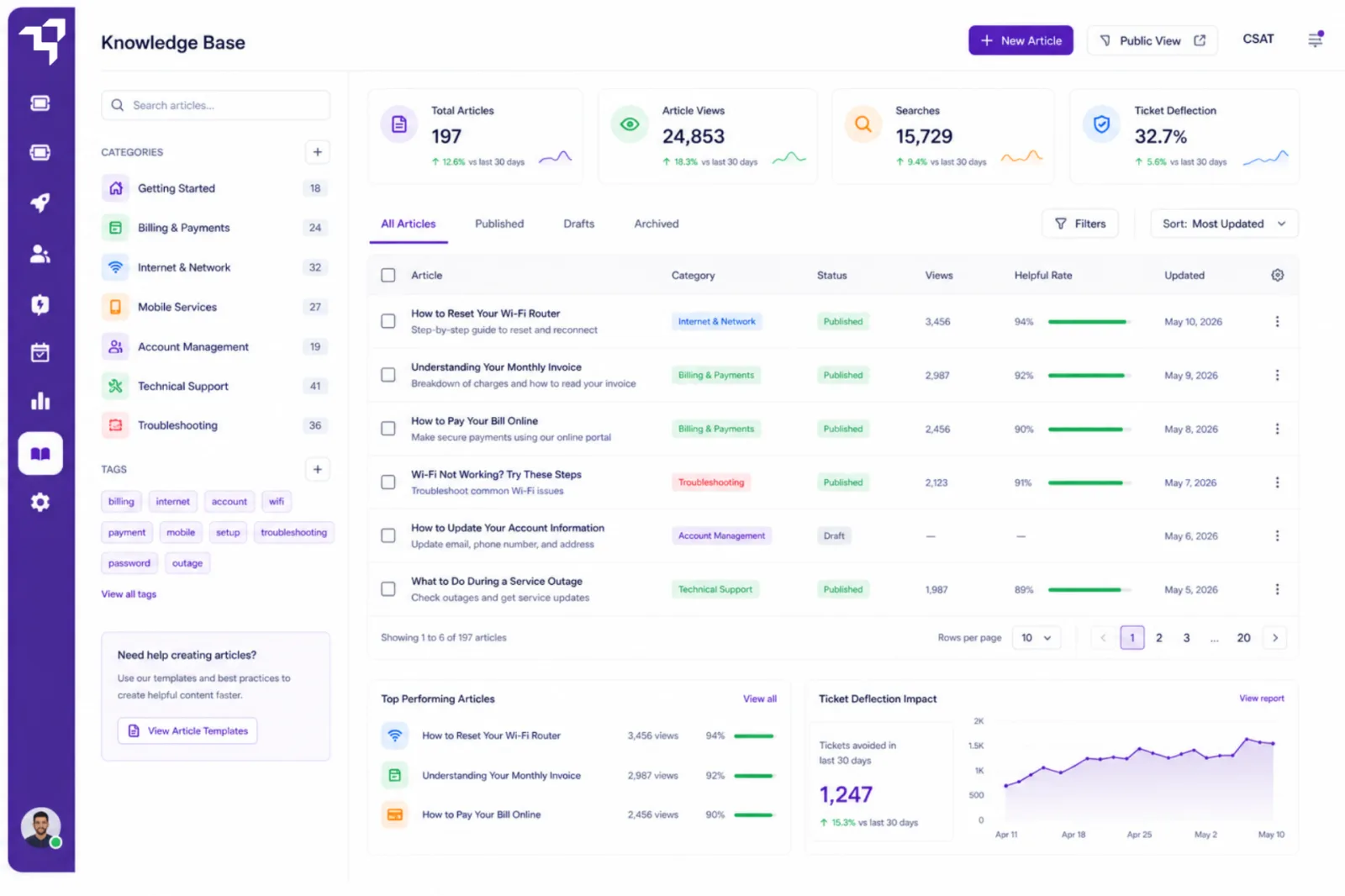Click the Article Views eye icon
This screenshot has height=896, width=1345.
630,124
